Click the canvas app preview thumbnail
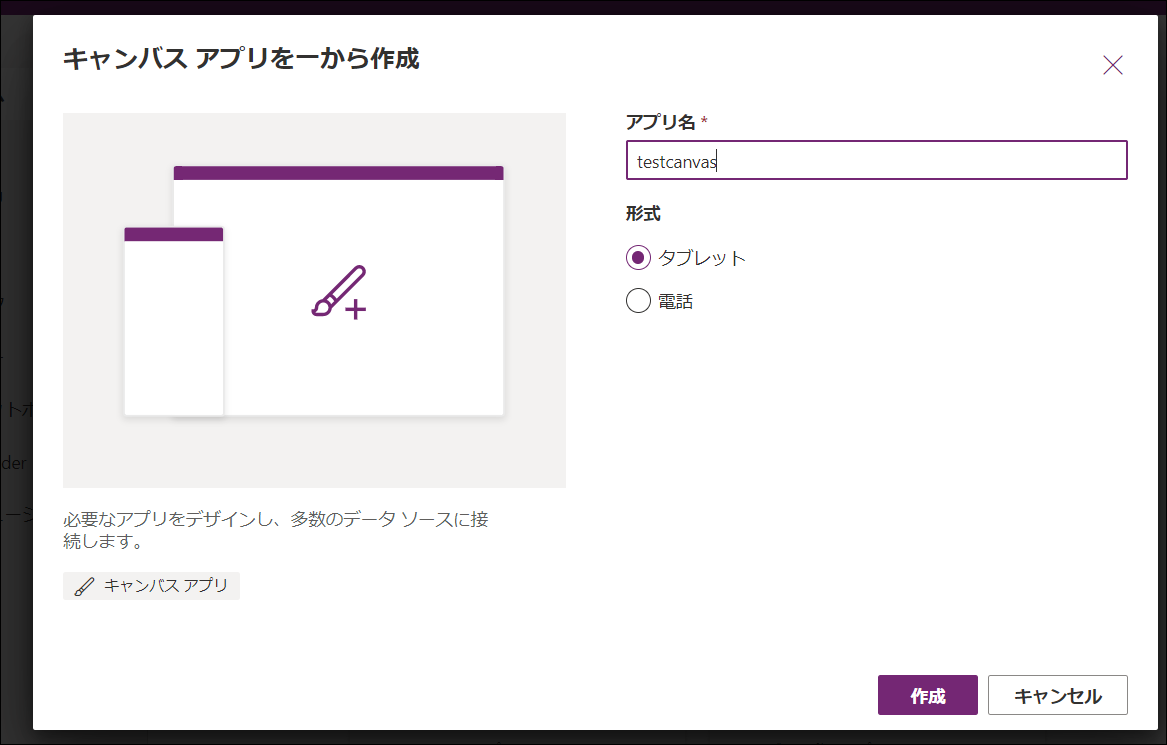The width and height of the screenshot is (1167, 745). click(315, 299)
